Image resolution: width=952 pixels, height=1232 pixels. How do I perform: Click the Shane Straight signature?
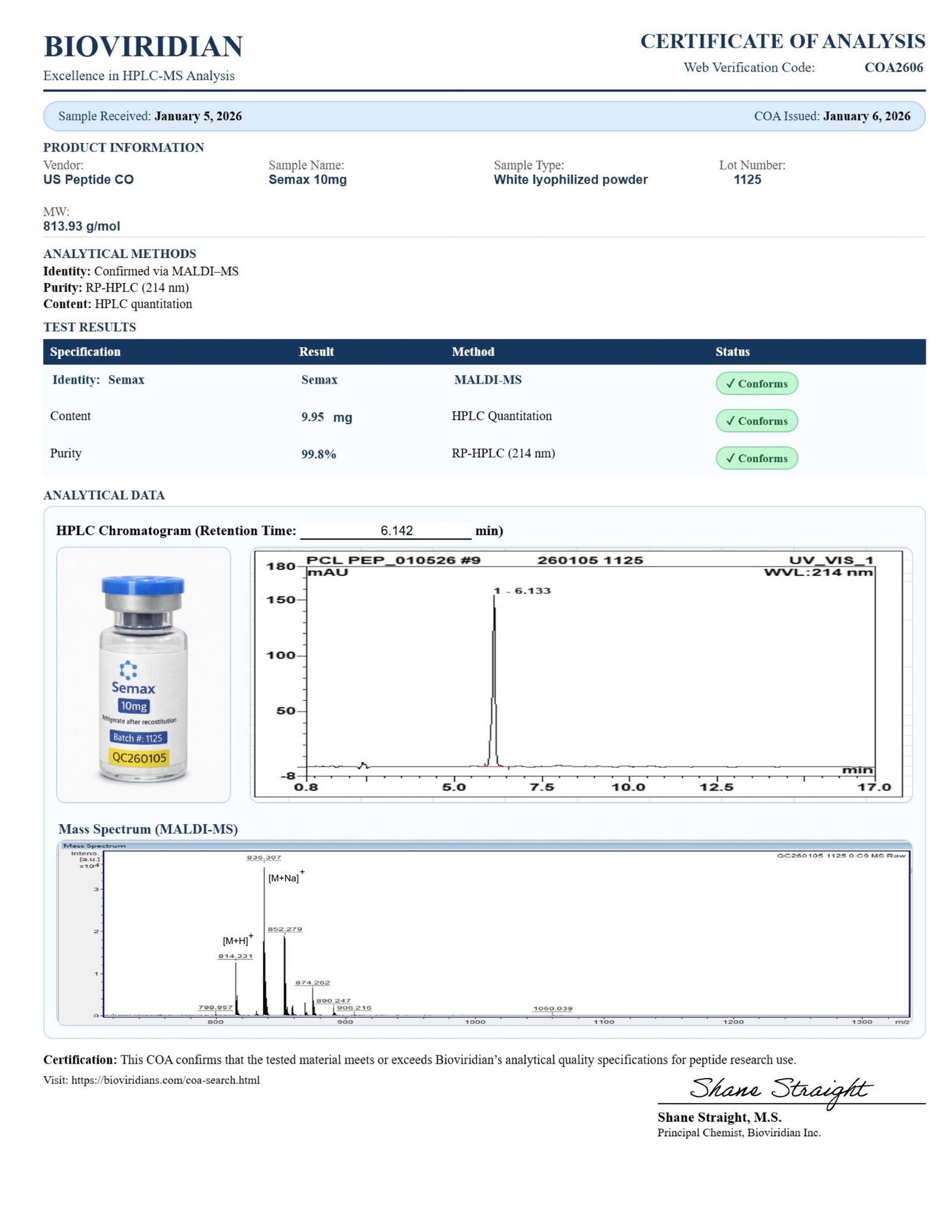pyautogui.click(x=779, y=1090)
